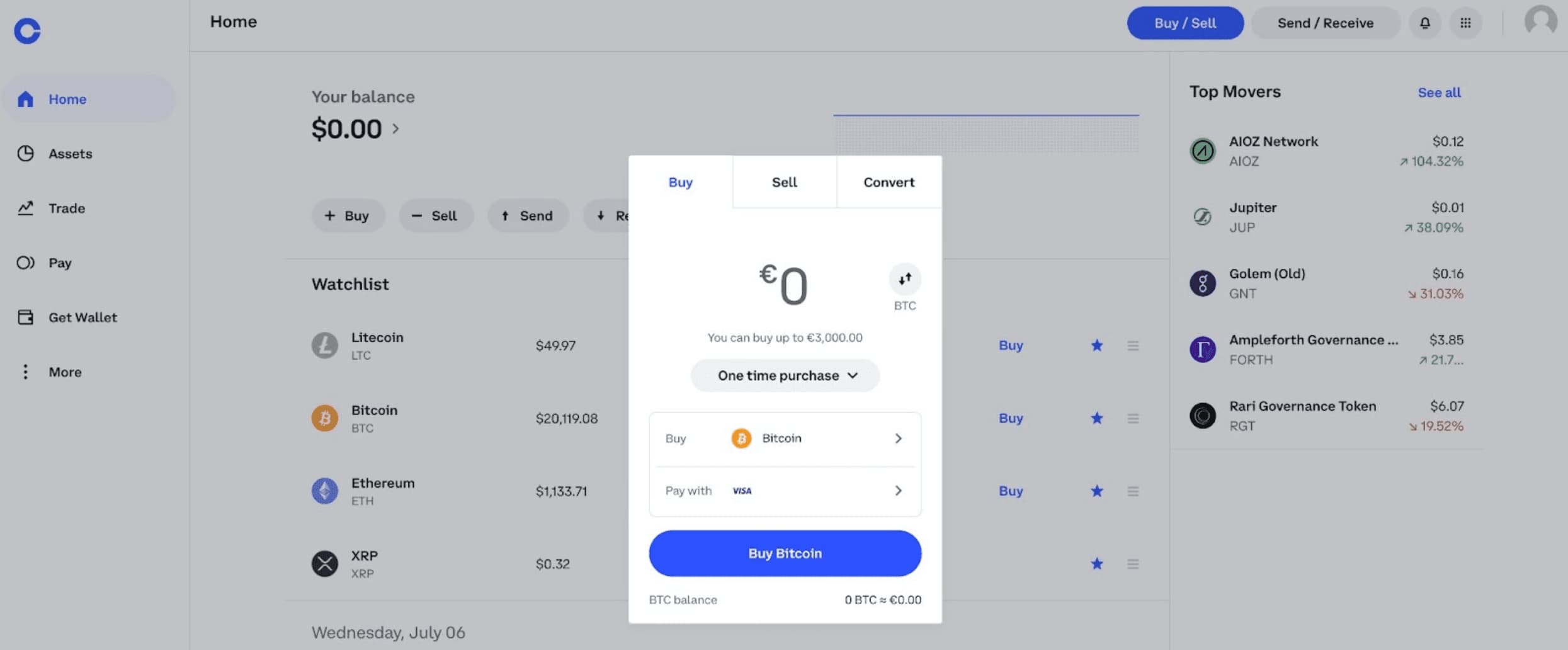Click the Jupiter JUP icon

click(1202, 217)
